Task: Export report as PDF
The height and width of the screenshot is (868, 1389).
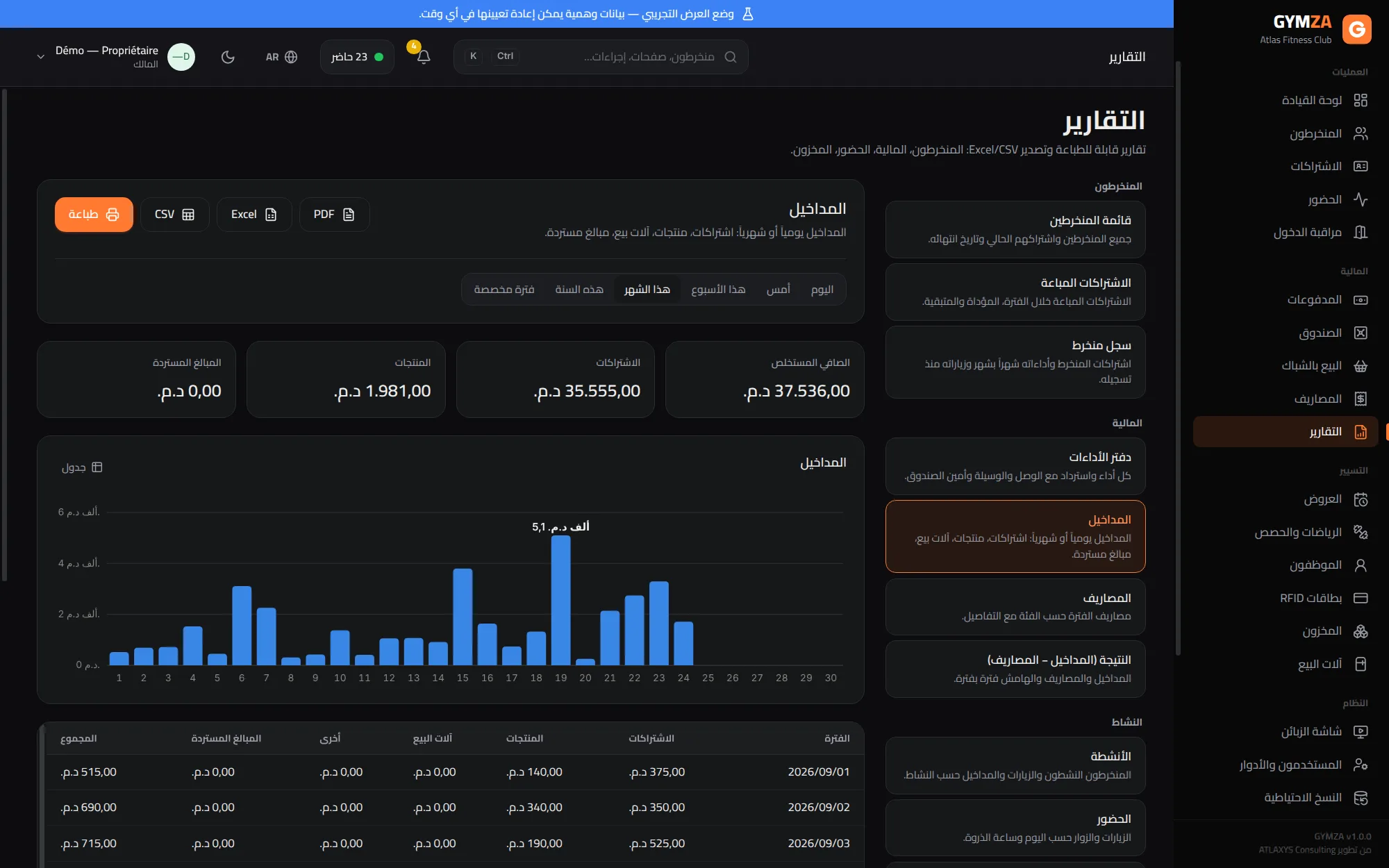Action: [x=334, y=215]
